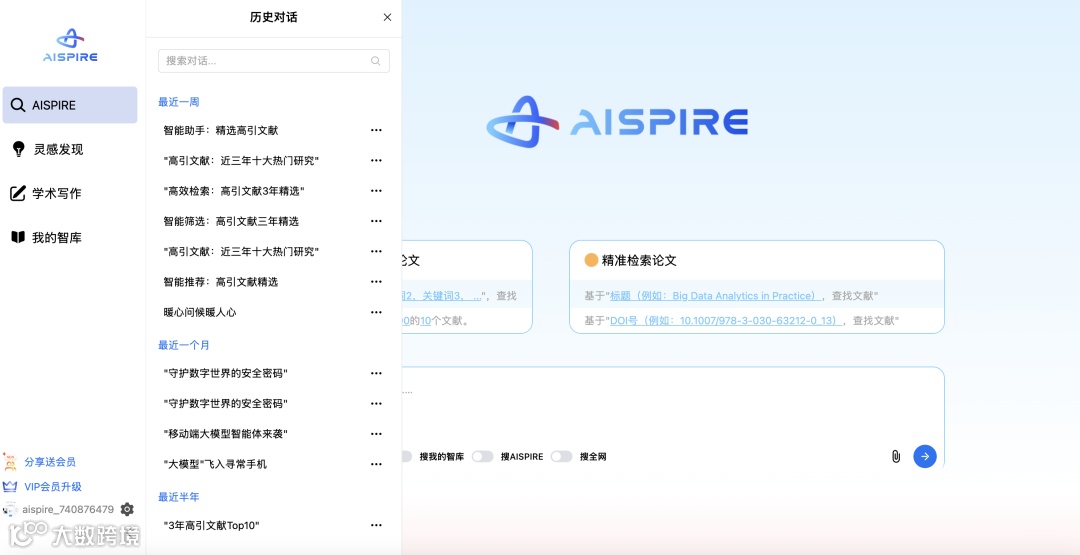This screenshot has height=555, width=1080.
Task: Focus the 搜索对话 search field
Action: 273,61
